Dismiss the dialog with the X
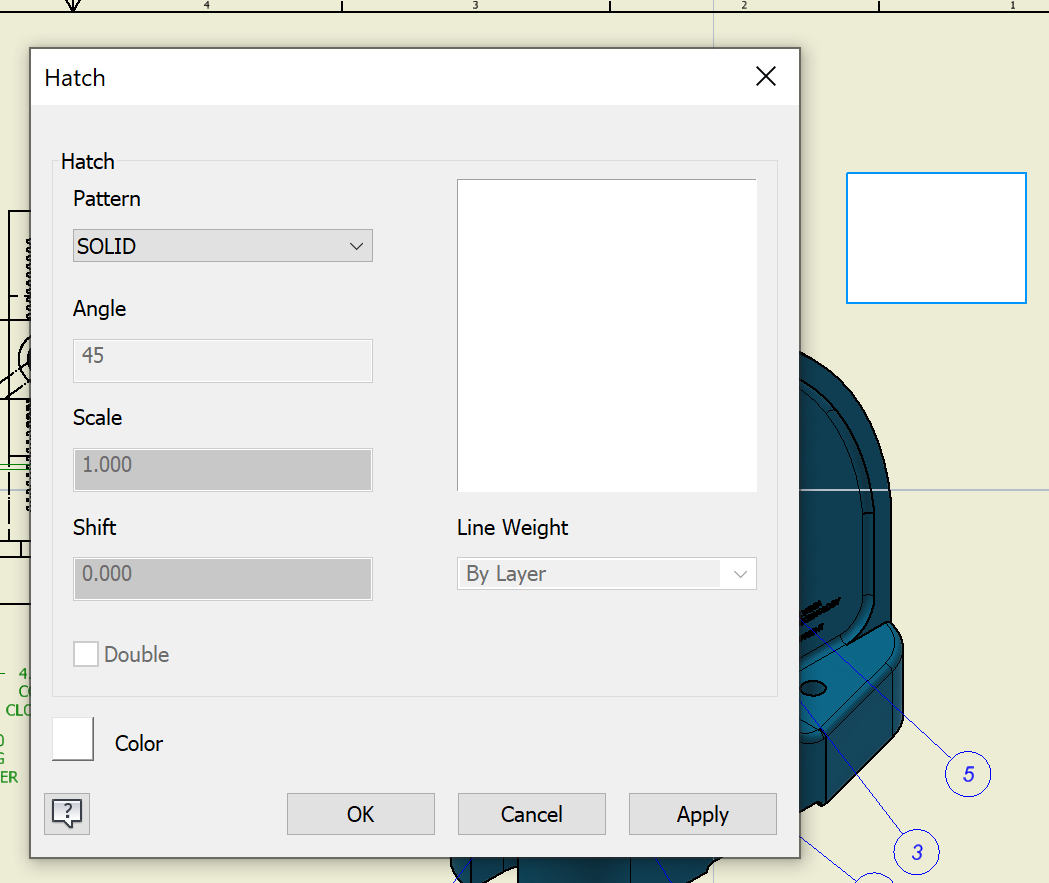This screenshot has width=1049, height=883. [766, 76]
